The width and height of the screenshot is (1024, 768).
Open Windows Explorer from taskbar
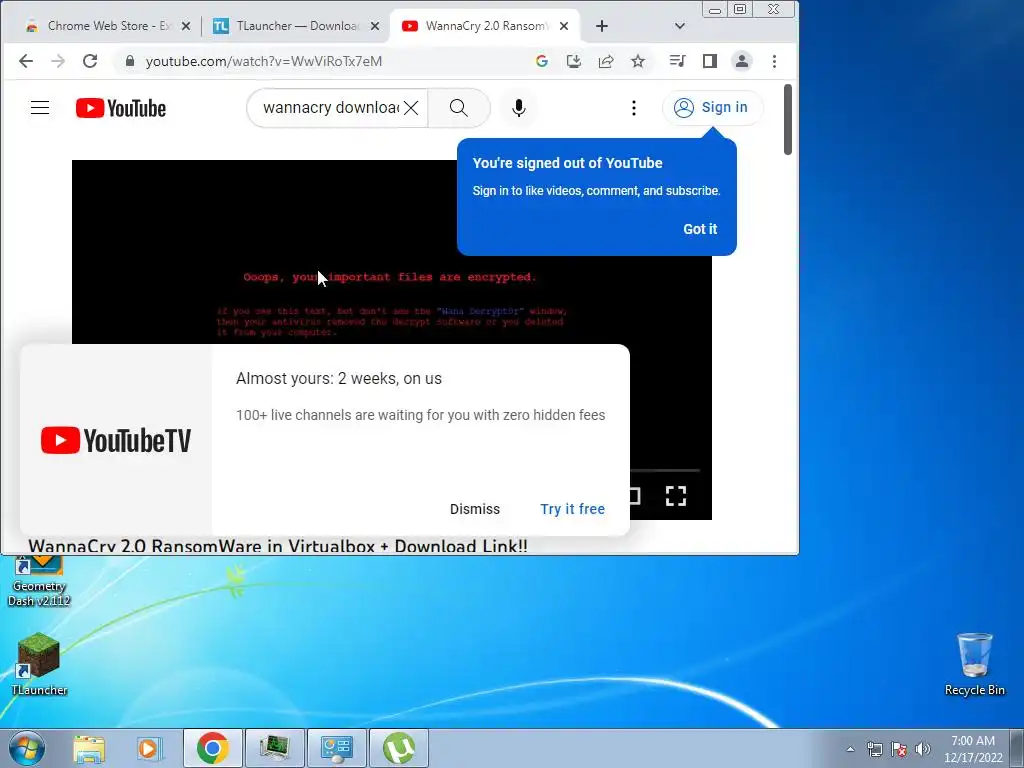89,748
